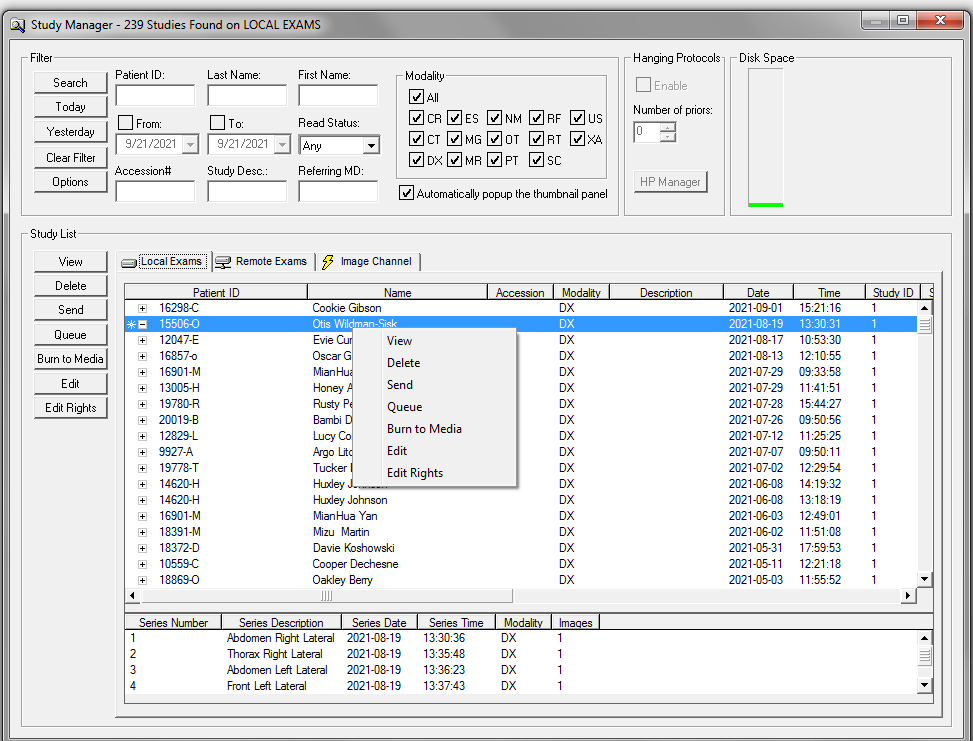Click into the Patient ID field
Screen dimensions: 973x741
pos(155,96)
